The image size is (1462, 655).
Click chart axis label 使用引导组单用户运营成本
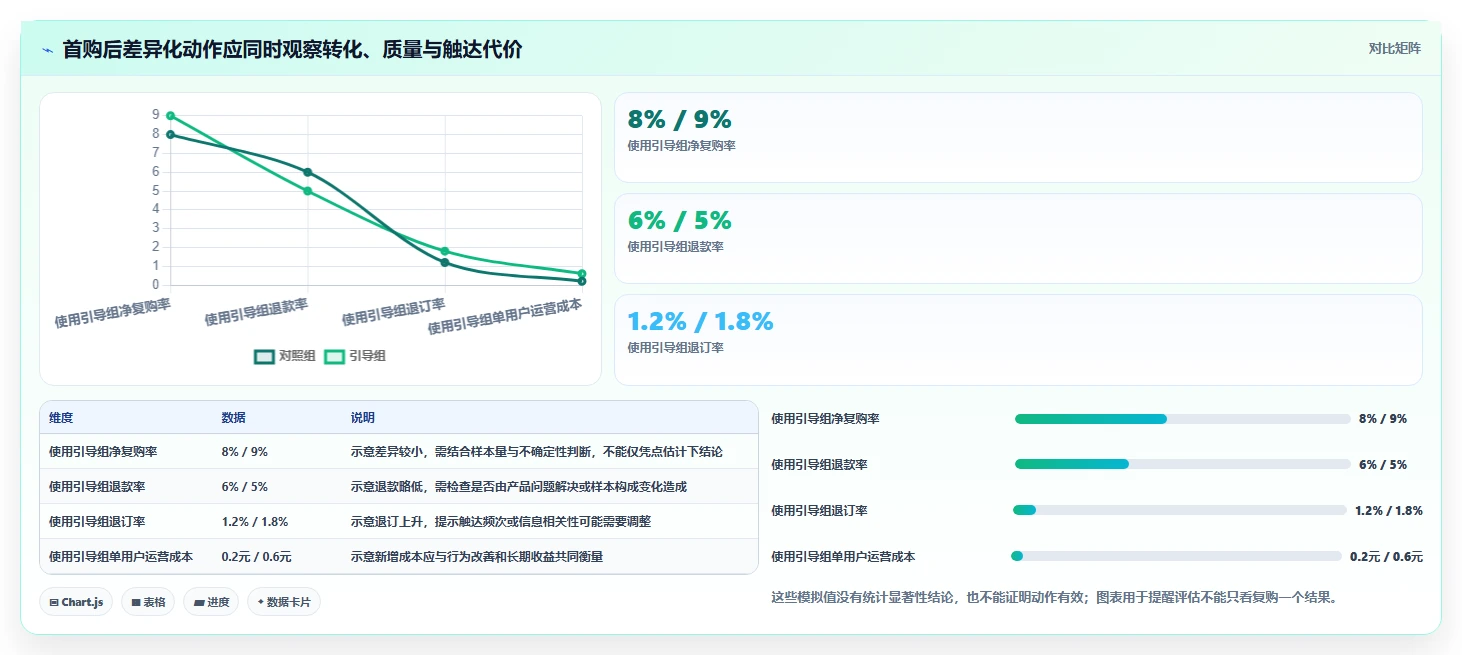[x=504, y=315]
